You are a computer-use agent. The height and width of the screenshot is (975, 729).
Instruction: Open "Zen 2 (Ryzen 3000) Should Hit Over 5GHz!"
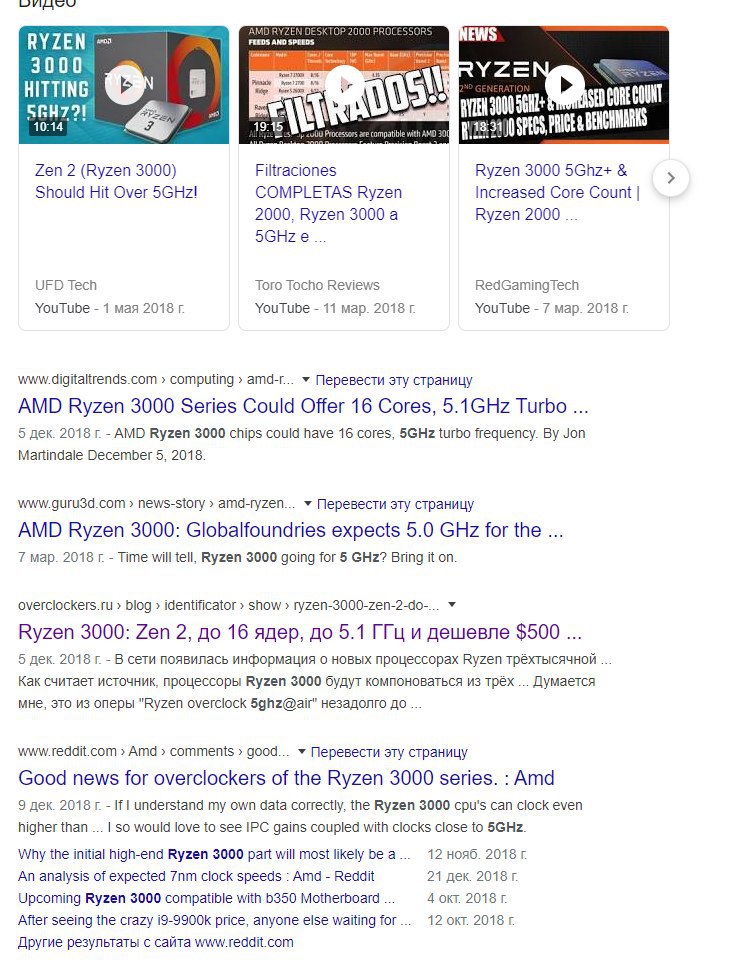coord(116,182)
